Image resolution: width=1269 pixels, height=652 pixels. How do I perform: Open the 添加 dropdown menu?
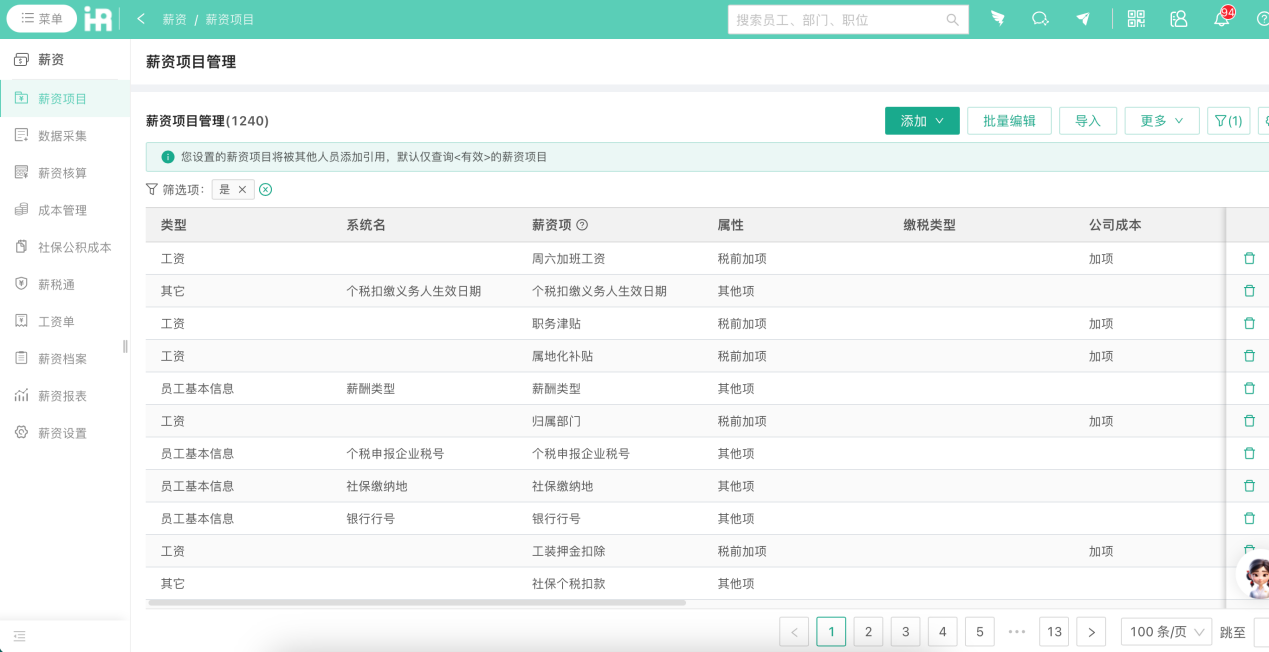pyautogui.click(x=921, y=120)
